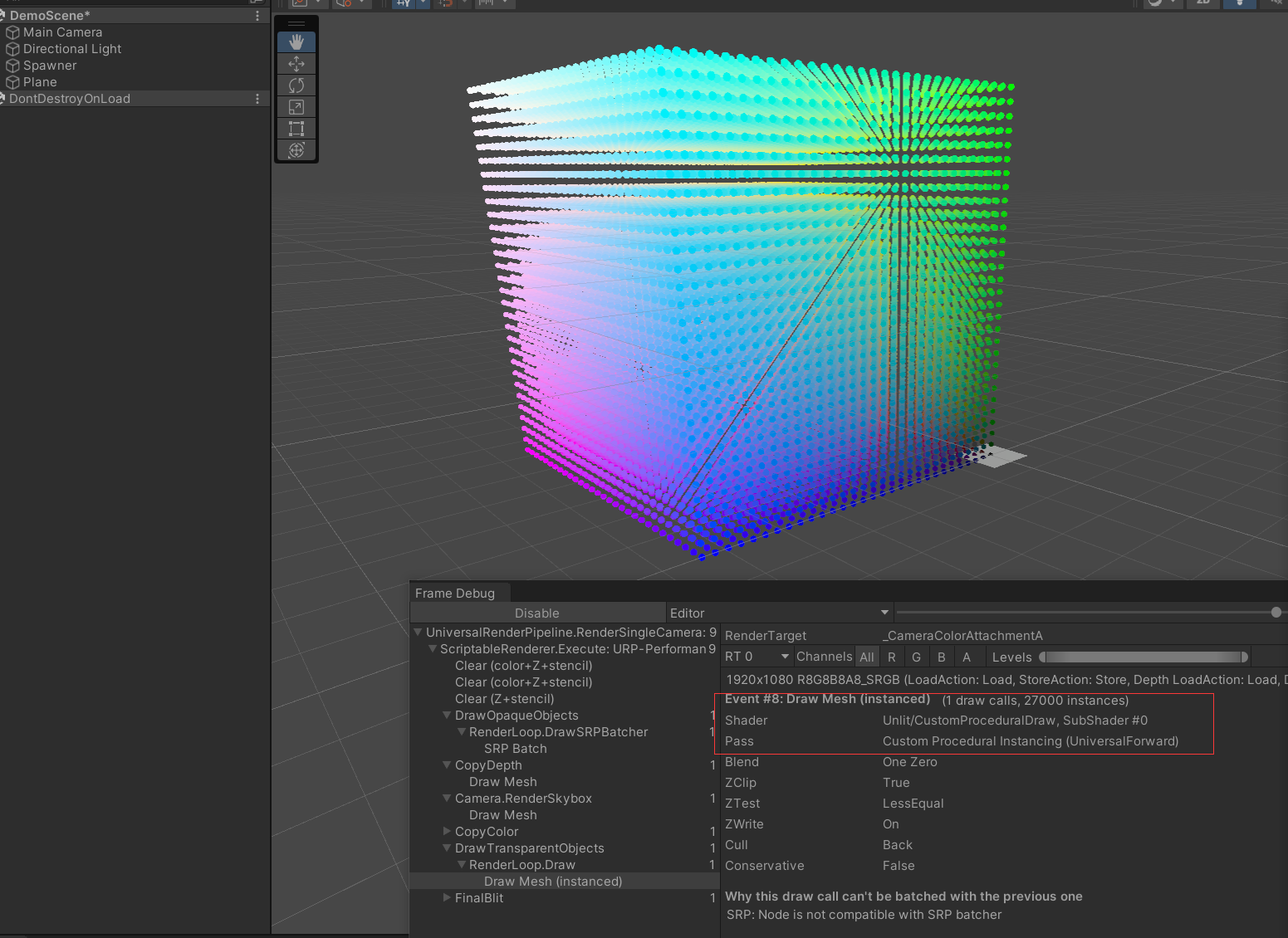Toggle scene lighting in the toolbar
This screenshot has height=938, width=1288.
pos(1240,4)
